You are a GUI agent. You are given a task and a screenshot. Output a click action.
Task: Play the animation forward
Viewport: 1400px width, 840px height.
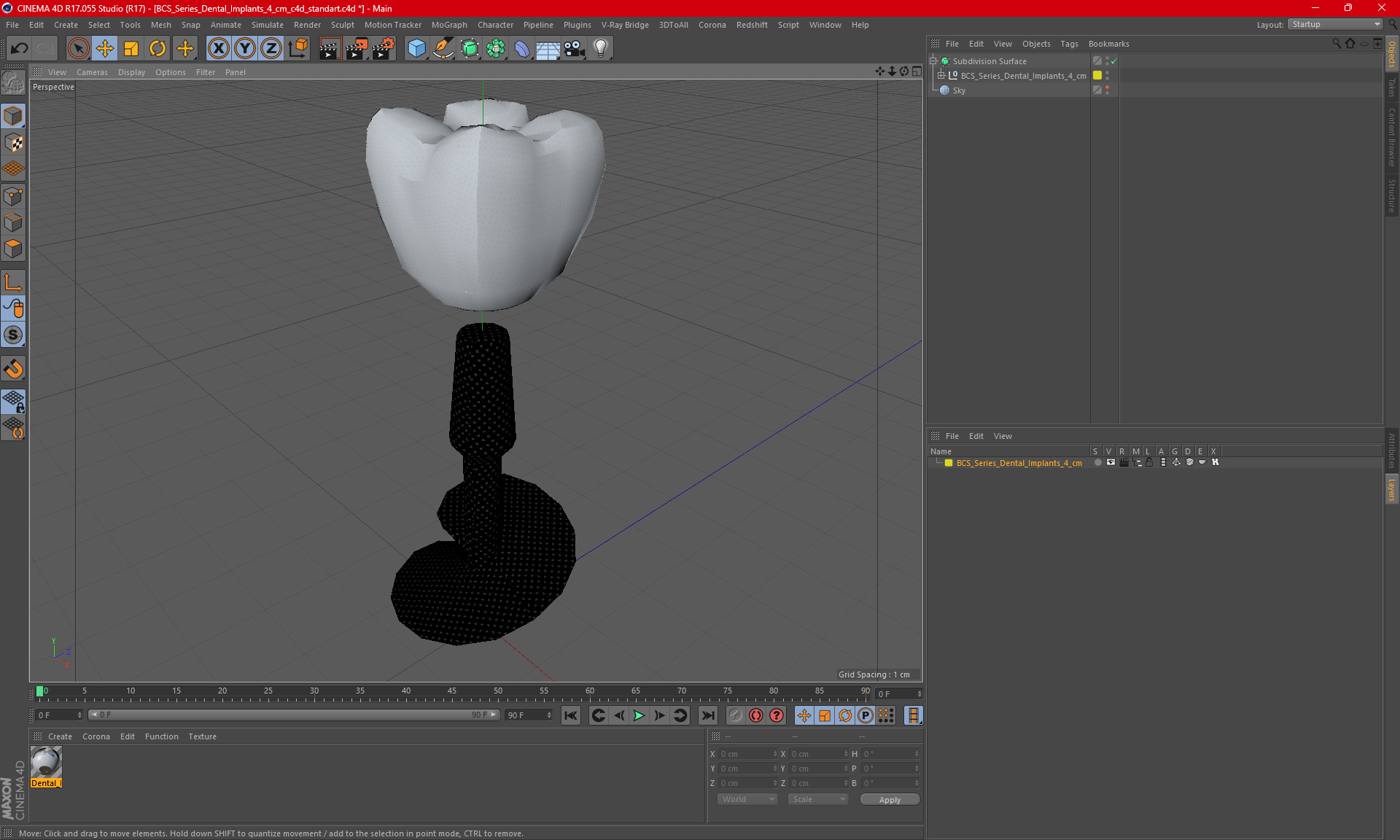point(639,715)
